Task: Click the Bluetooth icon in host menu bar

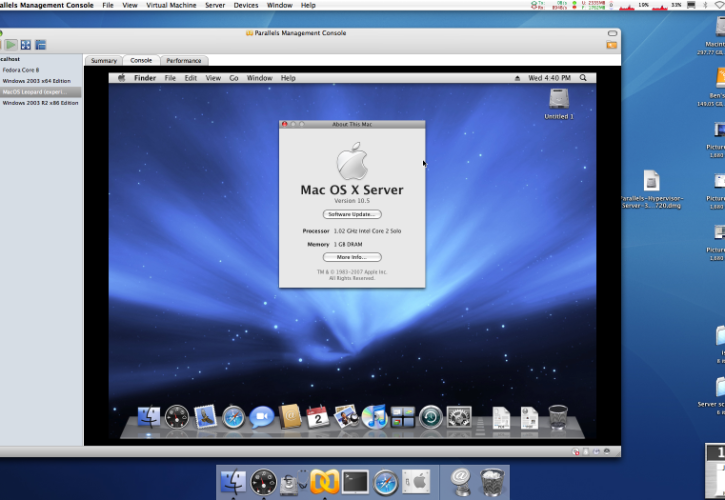Action: point(705,5)
